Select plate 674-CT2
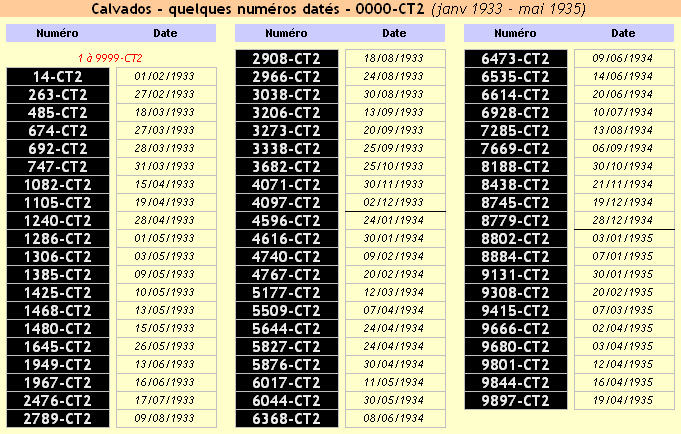Image resolution: width=681 pixels, height=434 pixels. (x=58, y=131)
